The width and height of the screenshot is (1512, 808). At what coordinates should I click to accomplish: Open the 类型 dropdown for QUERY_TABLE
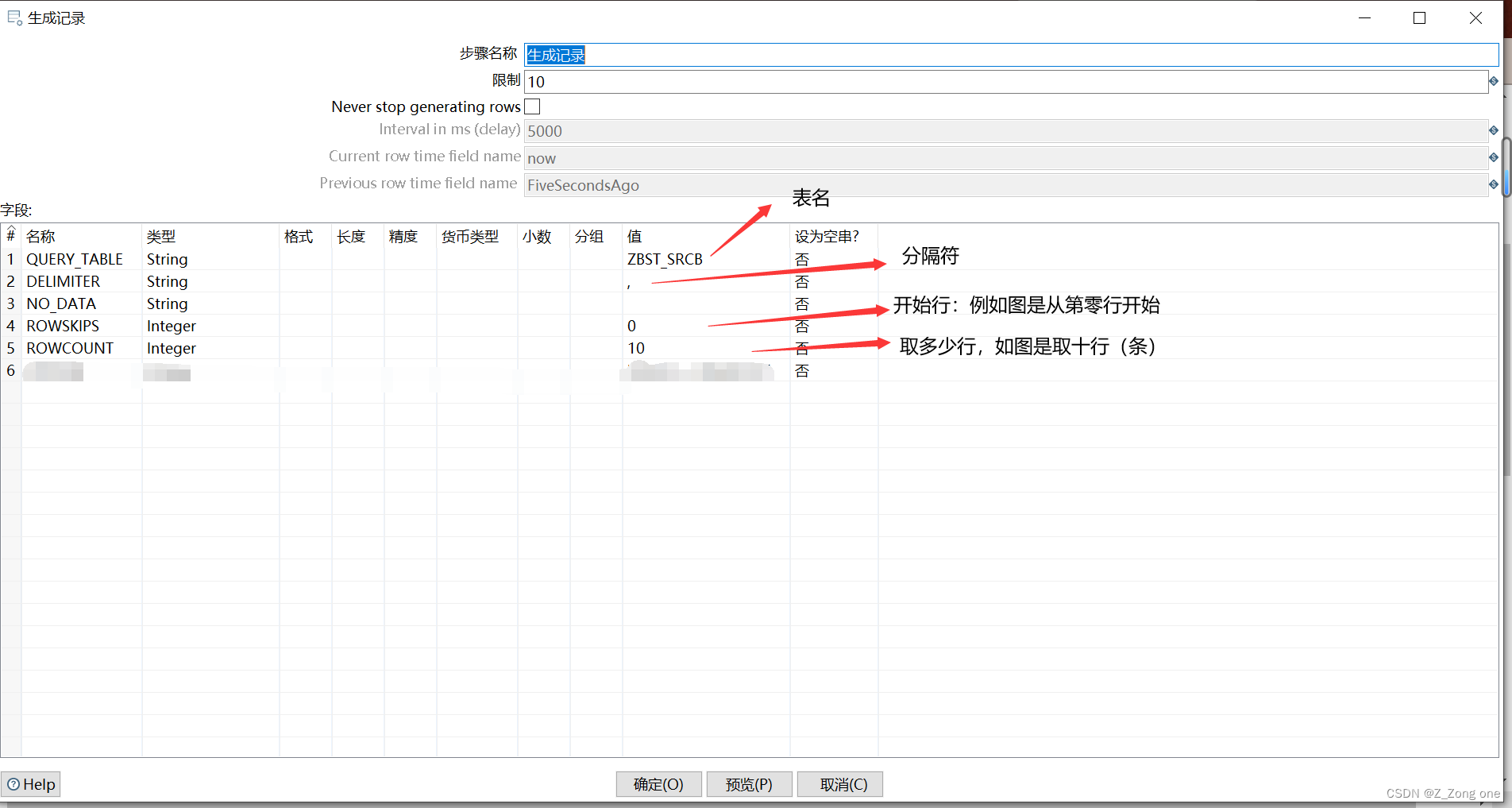[x=209, y=259]
